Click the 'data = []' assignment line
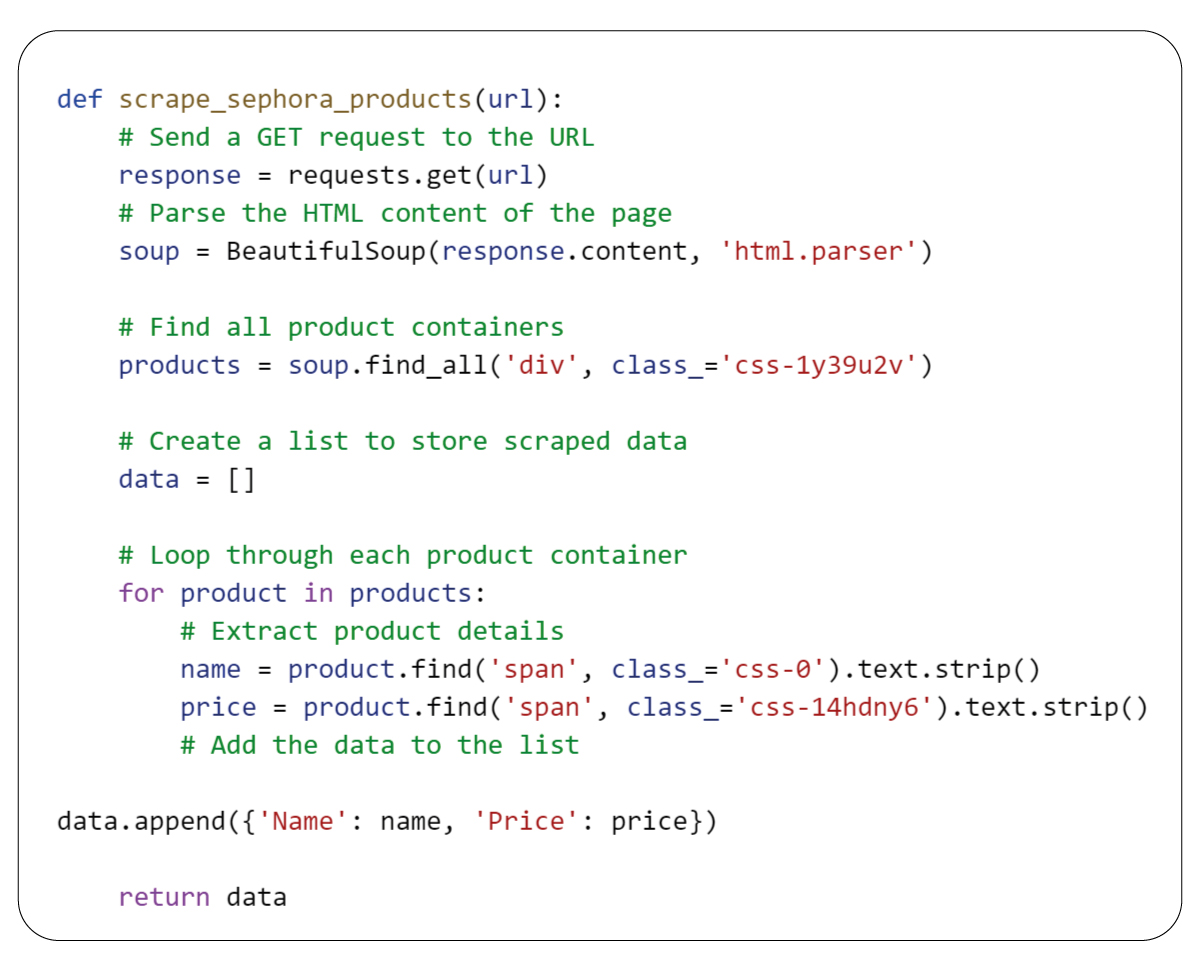 (x=187, y=480)
